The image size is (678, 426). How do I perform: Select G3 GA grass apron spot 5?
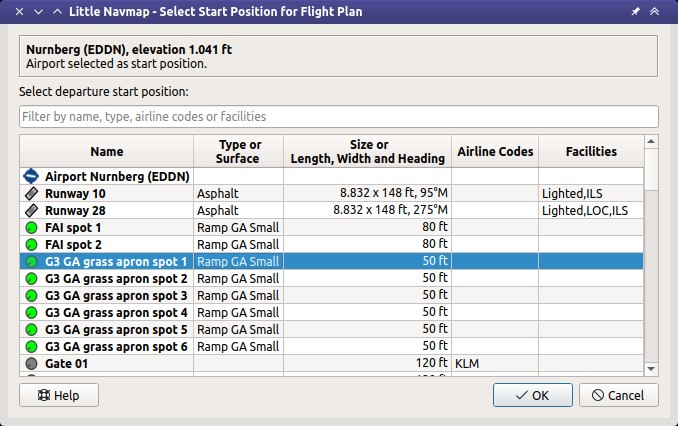pos(332,330)
